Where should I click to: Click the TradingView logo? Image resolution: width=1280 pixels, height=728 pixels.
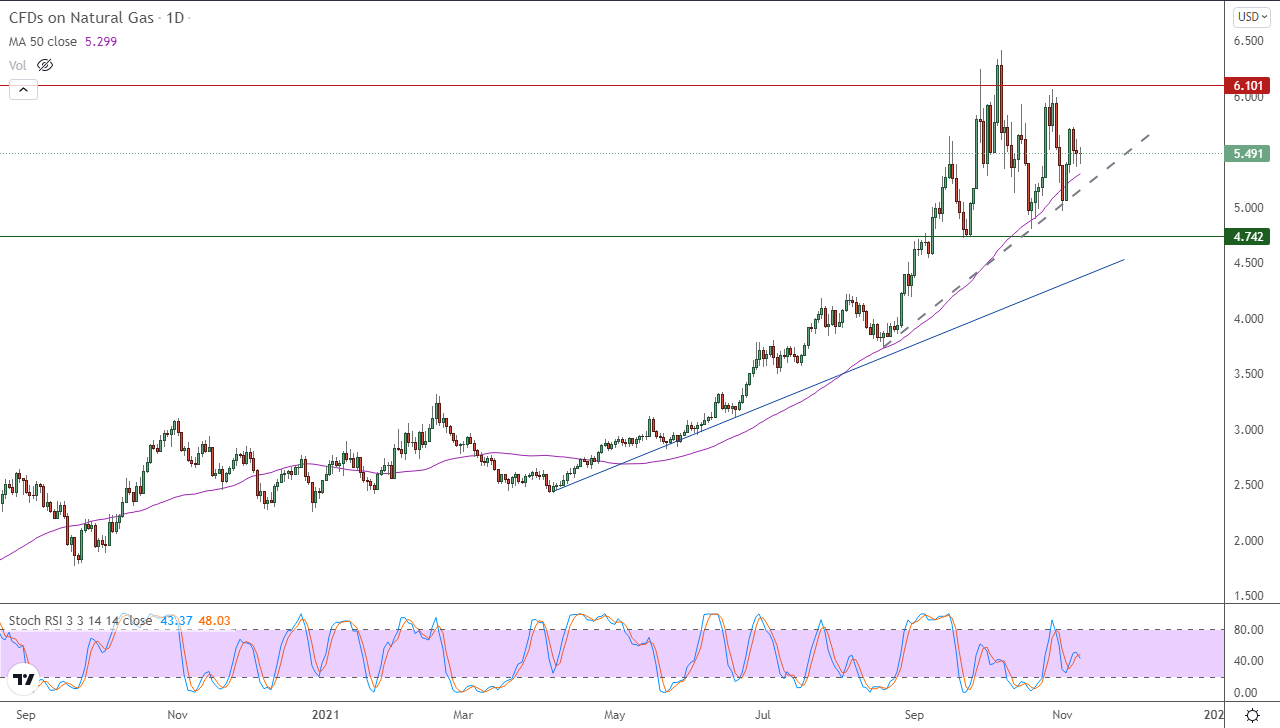tap(24, 680)
